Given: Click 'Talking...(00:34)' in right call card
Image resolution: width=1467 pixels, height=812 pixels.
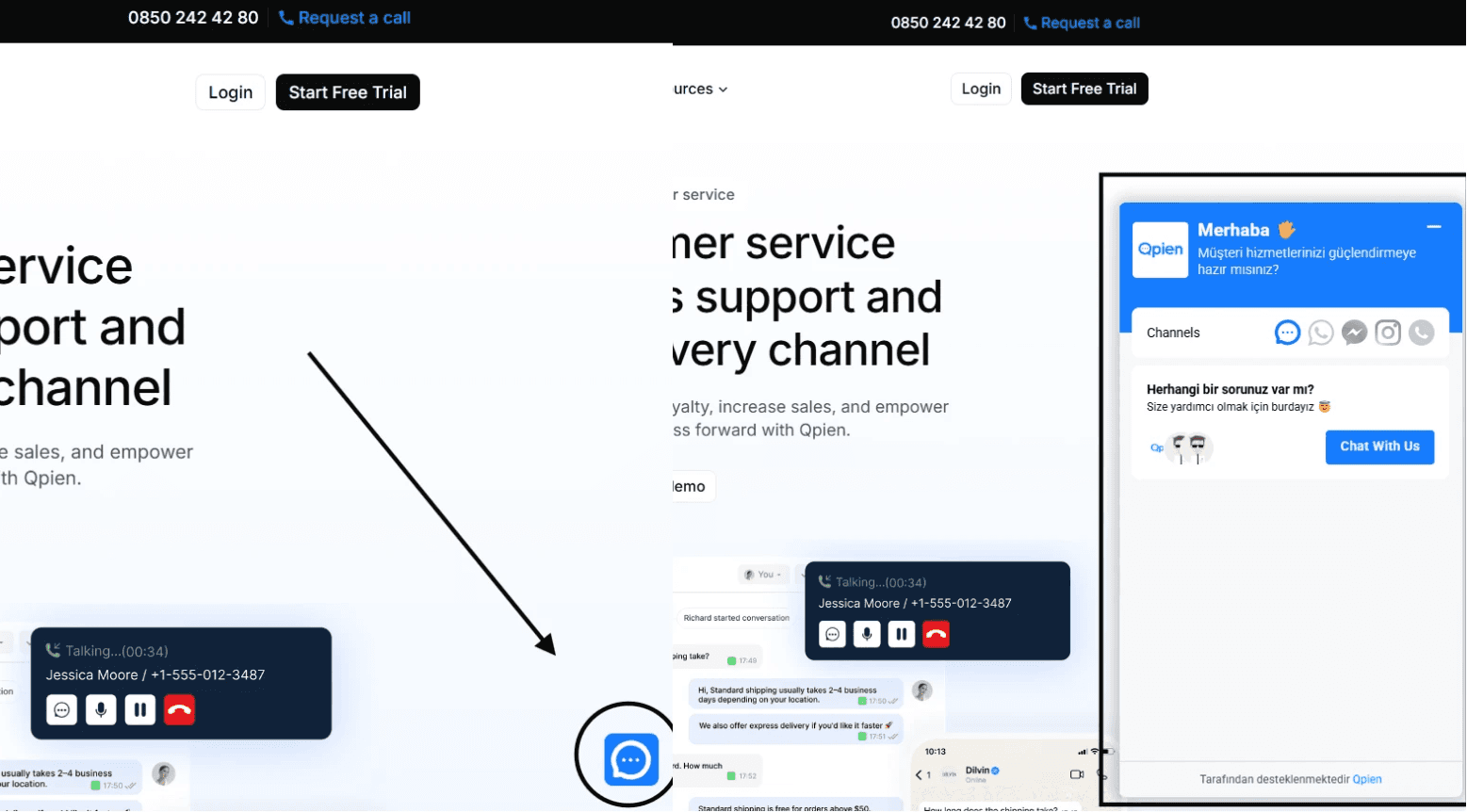Looking at the screenshot, I should point(881,583).
